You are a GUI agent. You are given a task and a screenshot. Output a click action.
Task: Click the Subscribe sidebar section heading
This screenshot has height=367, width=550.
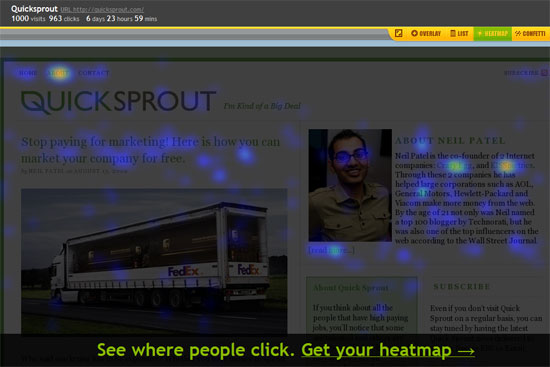click(x=462, y=287)
